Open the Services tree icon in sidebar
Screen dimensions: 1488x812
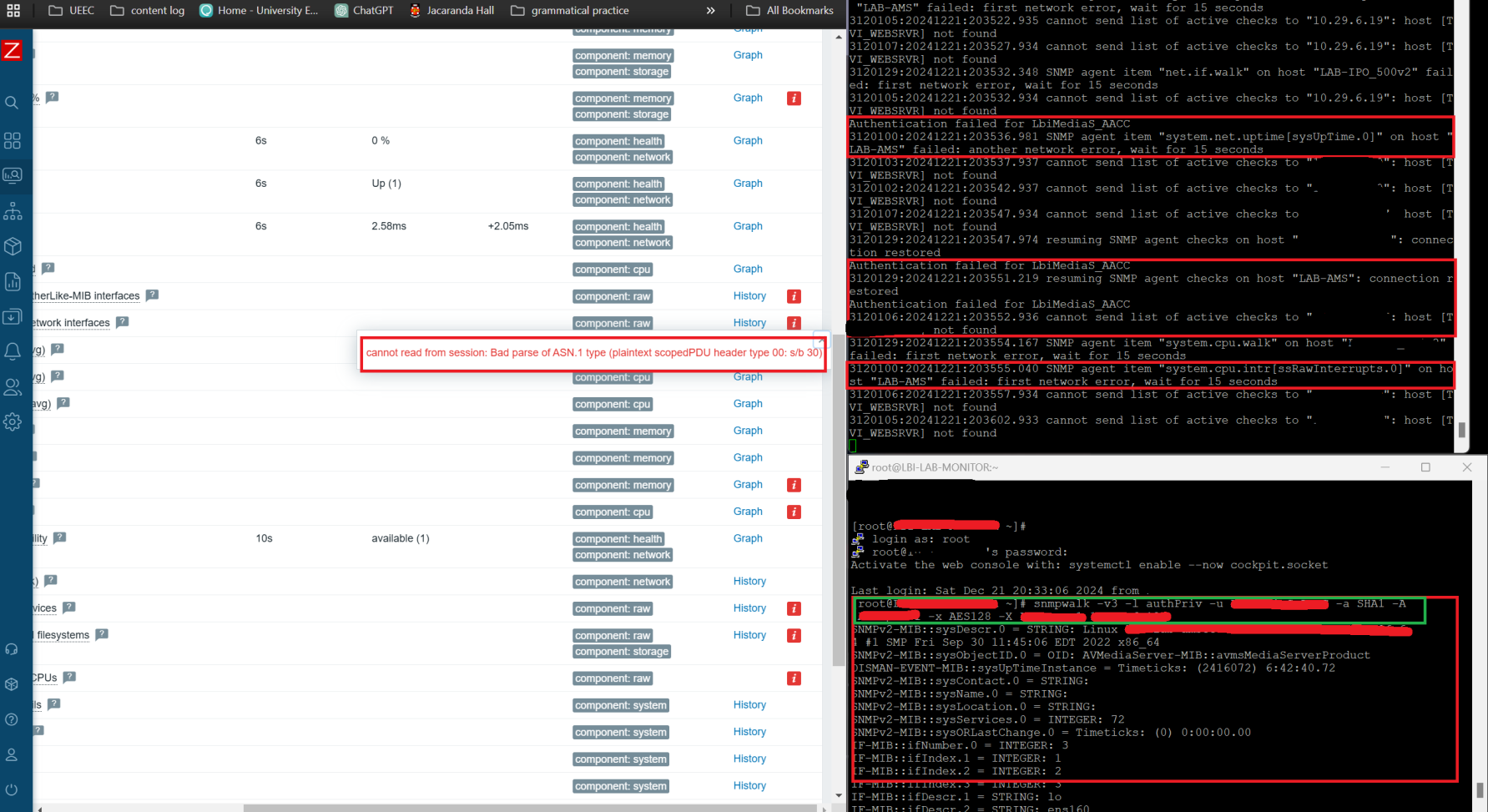click(x=13, y=211)
